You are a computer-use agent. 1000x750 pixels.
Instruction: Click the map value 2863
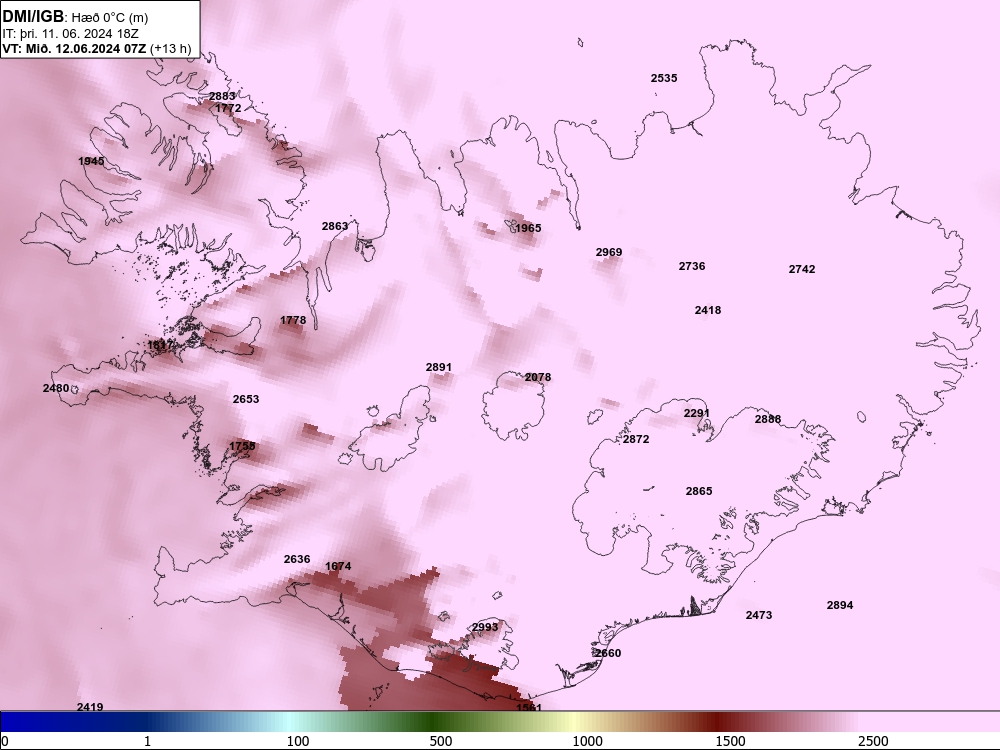tap(335, 226)
